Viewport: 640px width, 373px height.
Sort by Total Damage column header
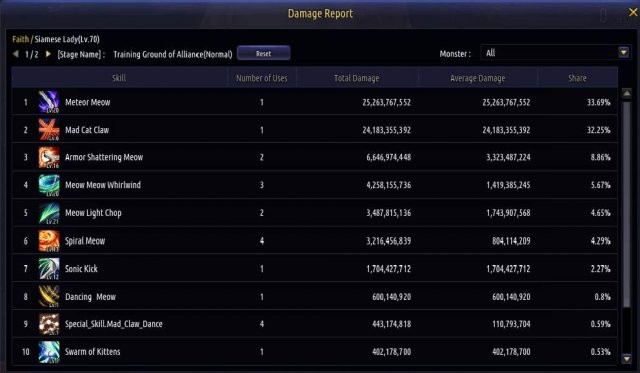coord(357,78)
